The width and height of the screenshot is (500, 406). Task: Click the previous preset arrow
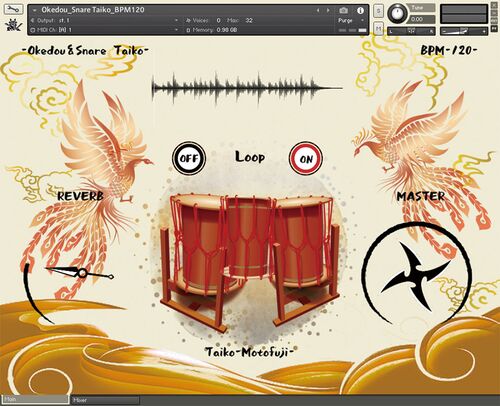[318, 10]
